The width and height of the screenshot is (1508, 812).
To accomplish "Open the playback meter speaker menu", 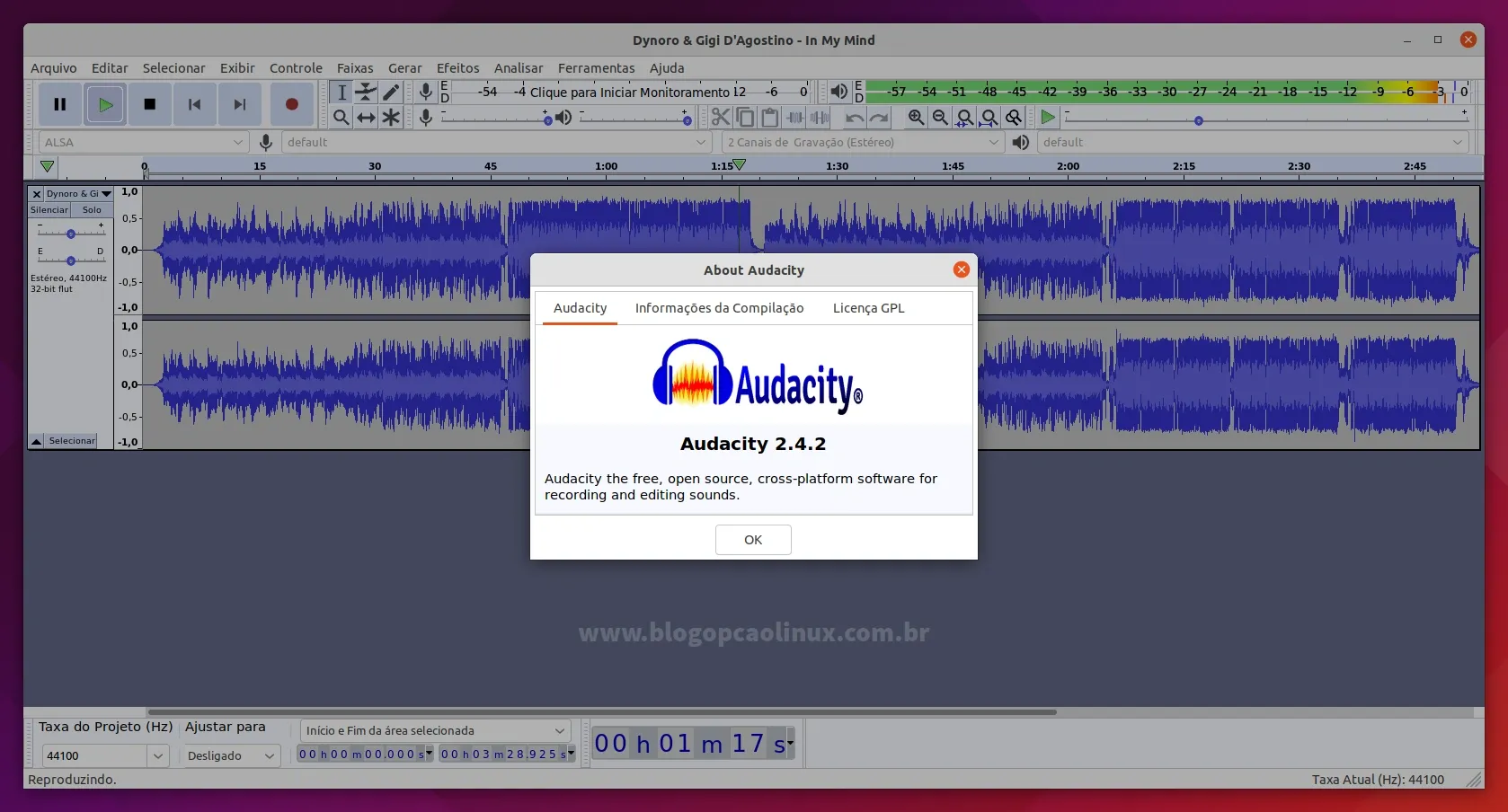I will pos(838,92).
